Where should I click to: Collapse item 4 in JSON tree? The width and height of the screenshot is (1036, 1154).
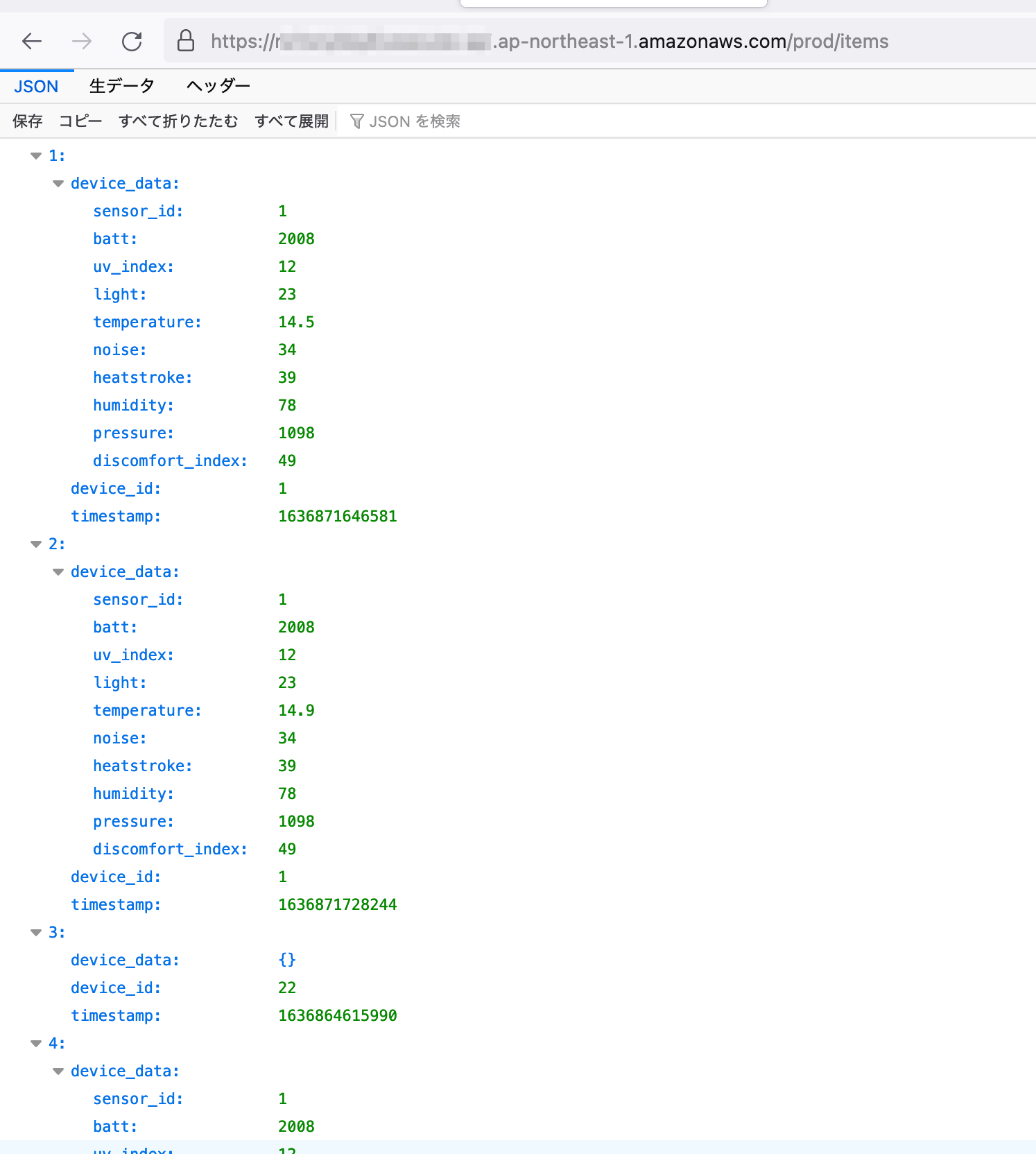(36, 1044)
